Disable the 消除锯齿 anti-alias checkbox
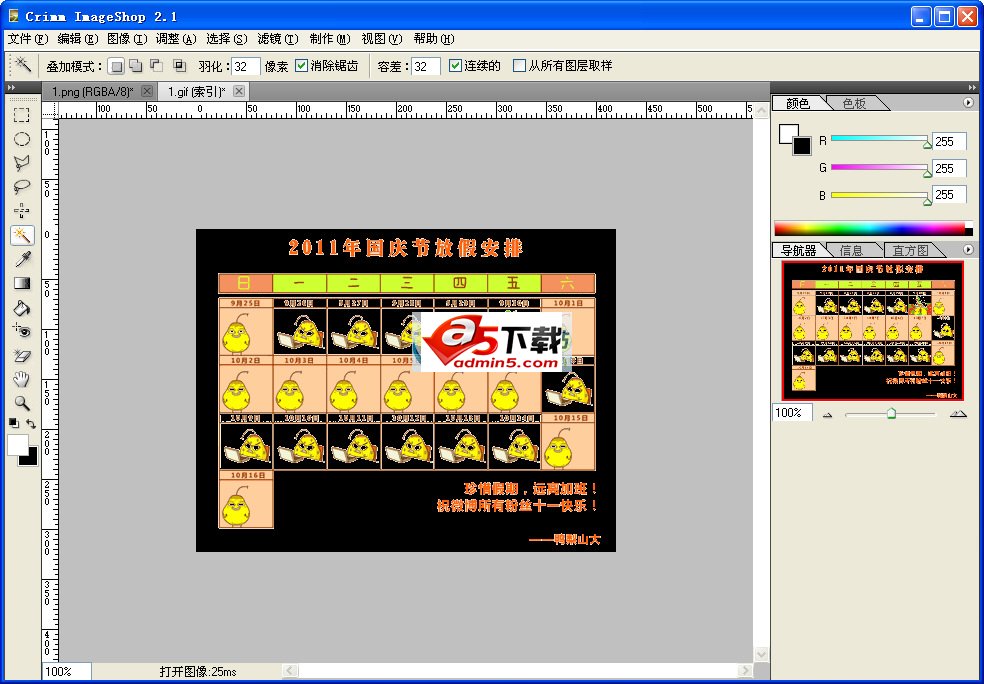This screenshot has width=984, height=684. (x=301, y=64)
